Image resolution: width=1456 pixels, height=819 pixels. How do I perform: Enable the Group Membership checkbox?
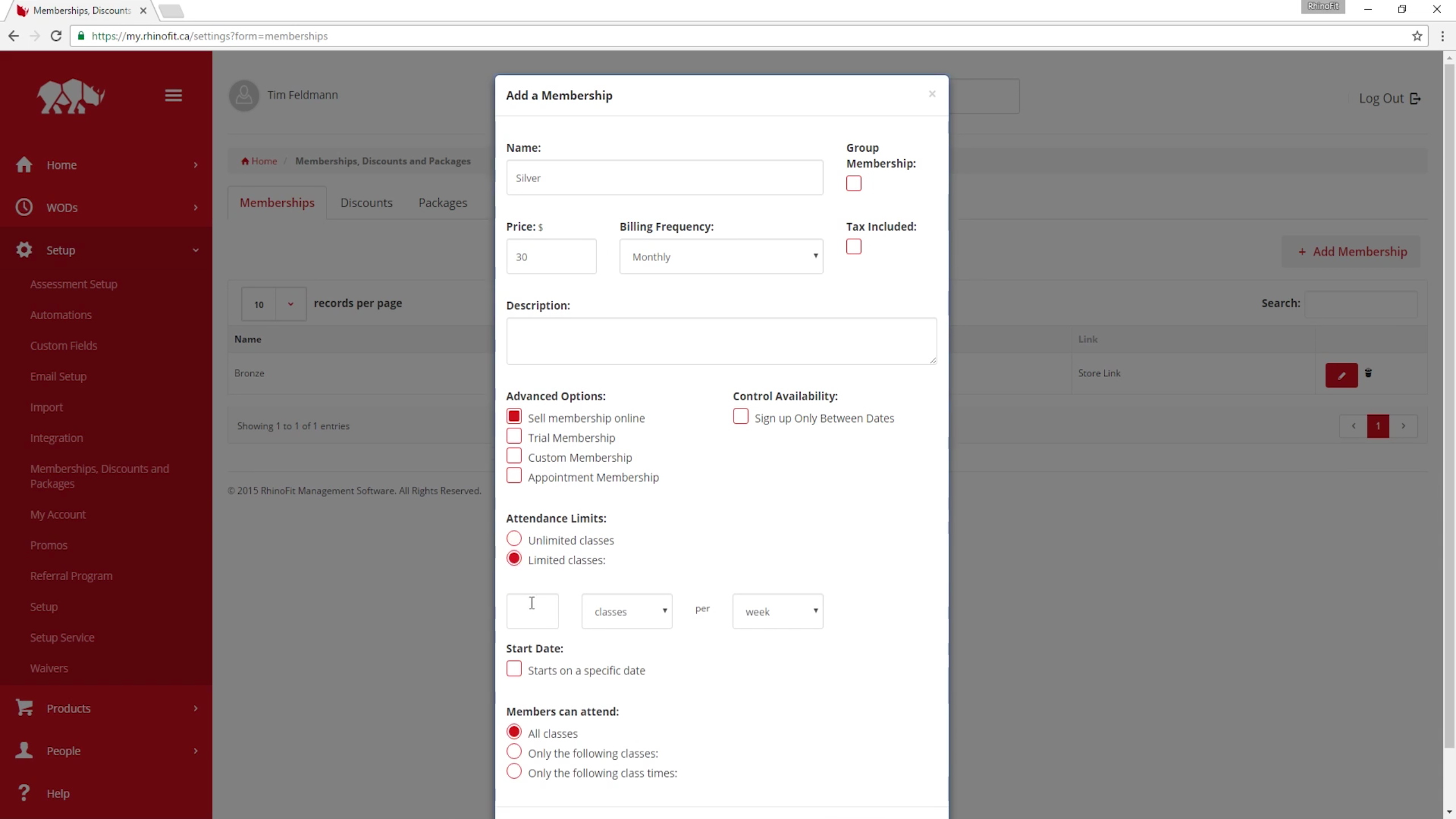coord(853,183)
